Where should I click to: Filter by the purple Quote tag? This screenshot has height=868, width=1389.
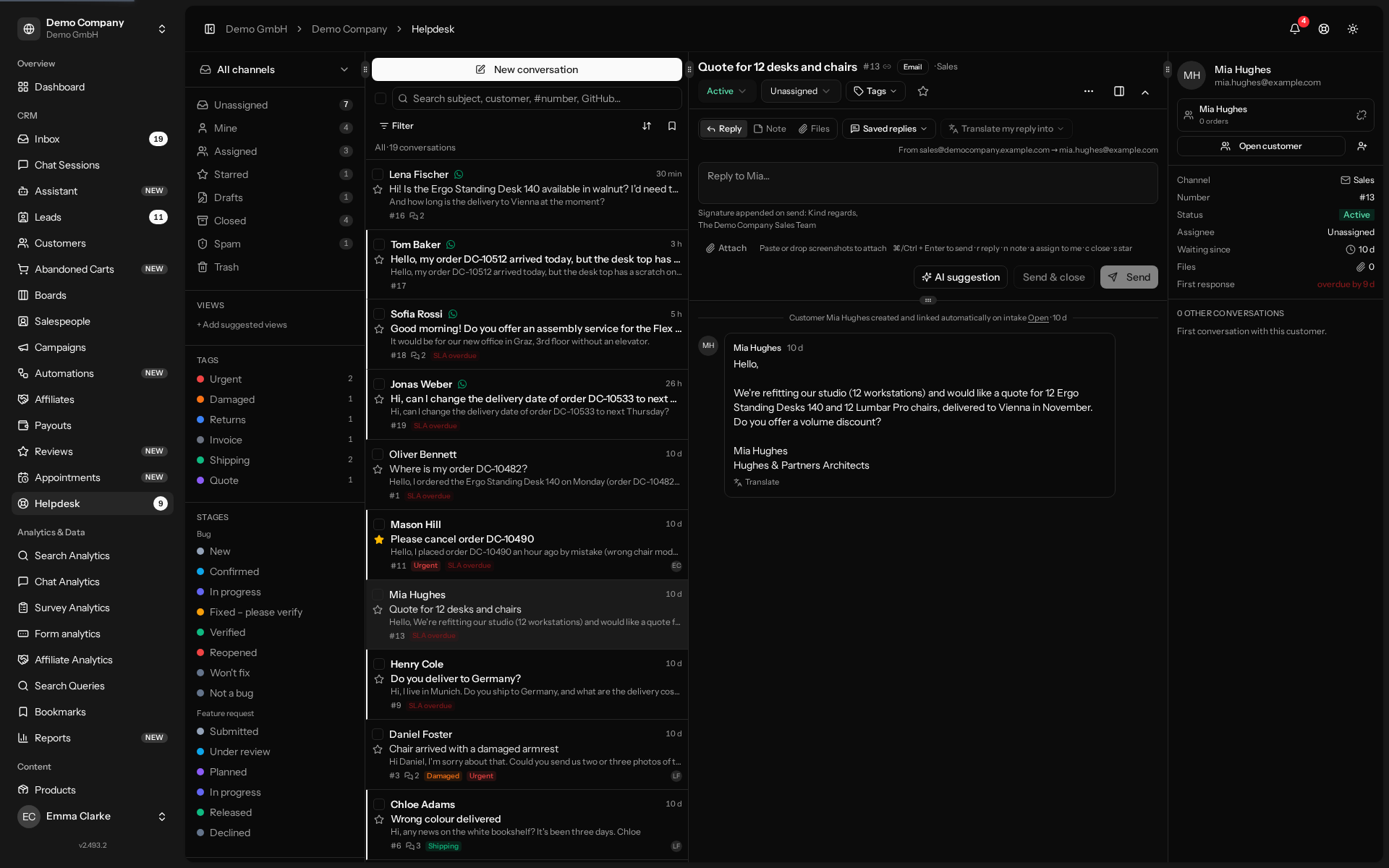click(x=275, y=480)
